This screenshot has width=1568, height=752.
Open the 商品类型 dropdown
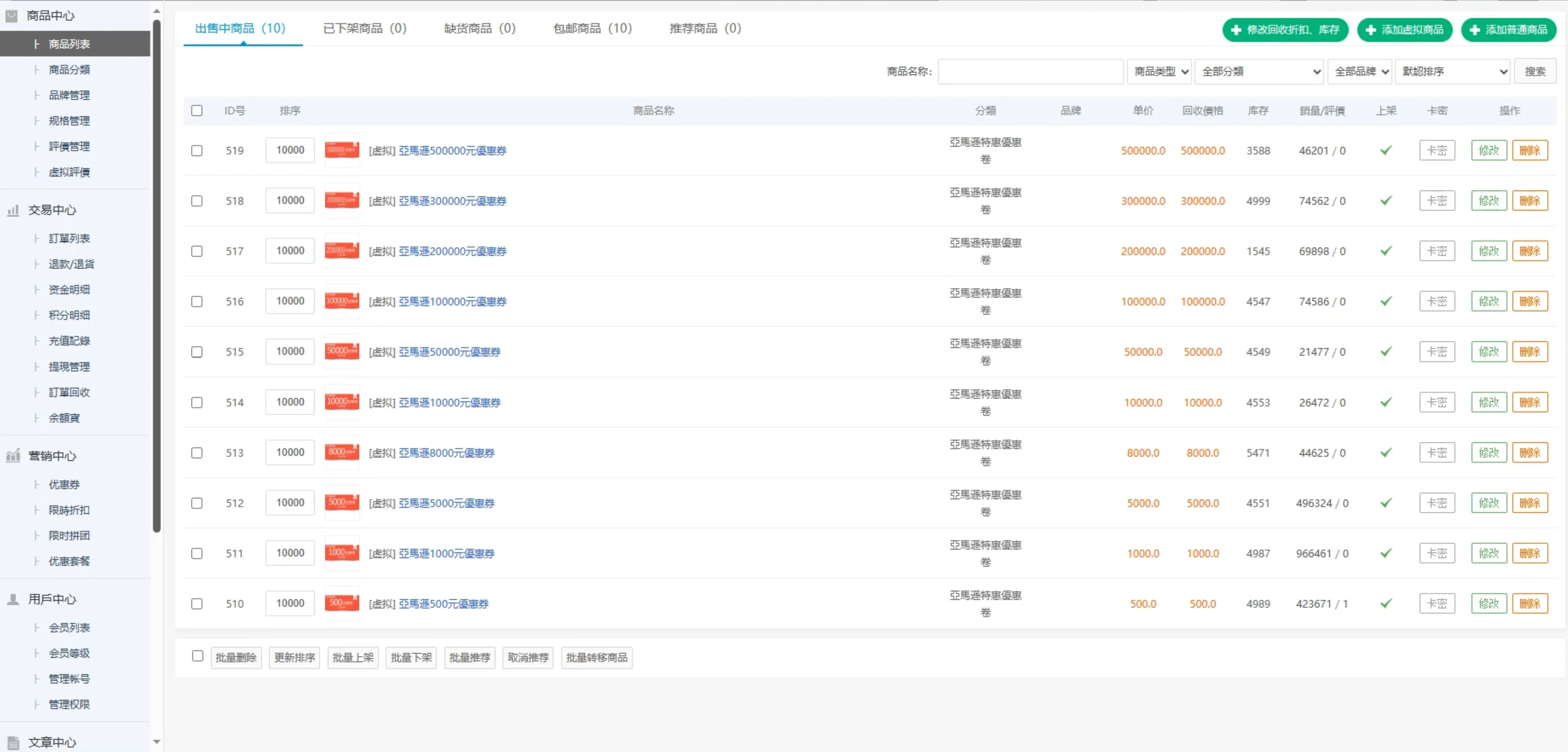click(1159, 72)
